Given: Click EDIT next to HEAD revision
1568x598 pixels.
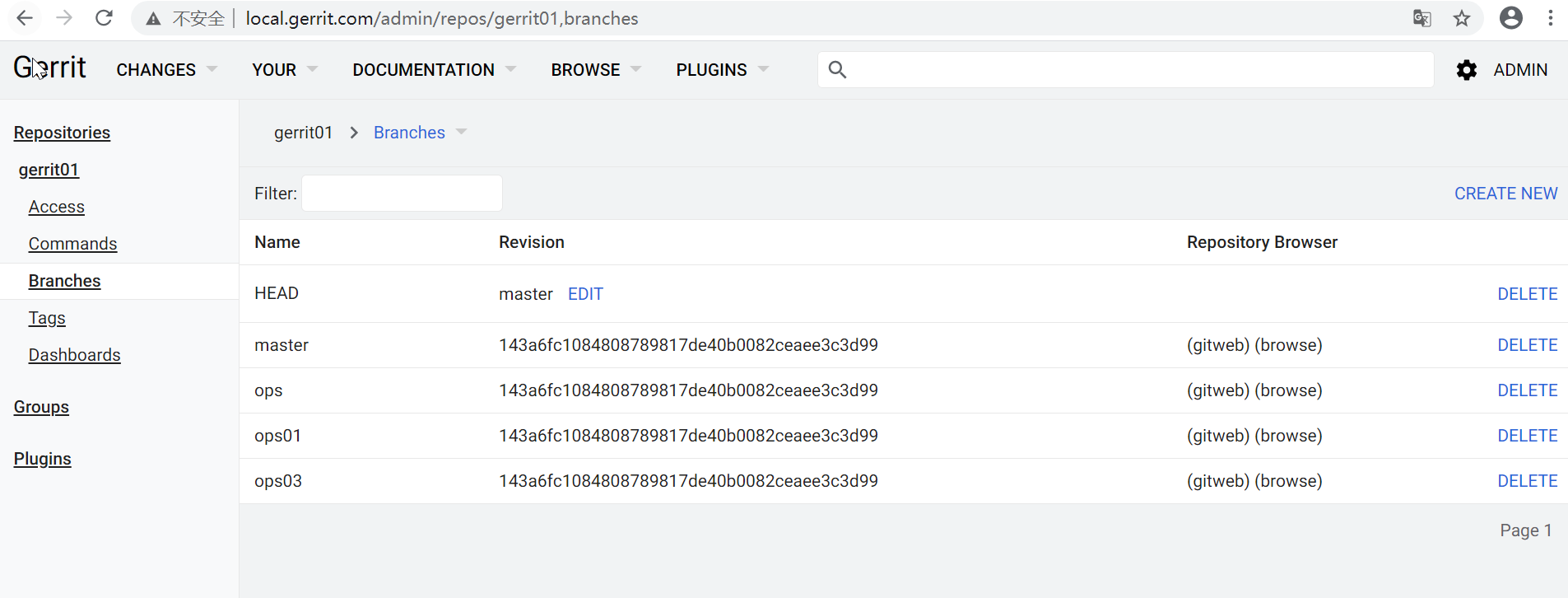Looking at the screenshot, I should [x=585, y=294].
